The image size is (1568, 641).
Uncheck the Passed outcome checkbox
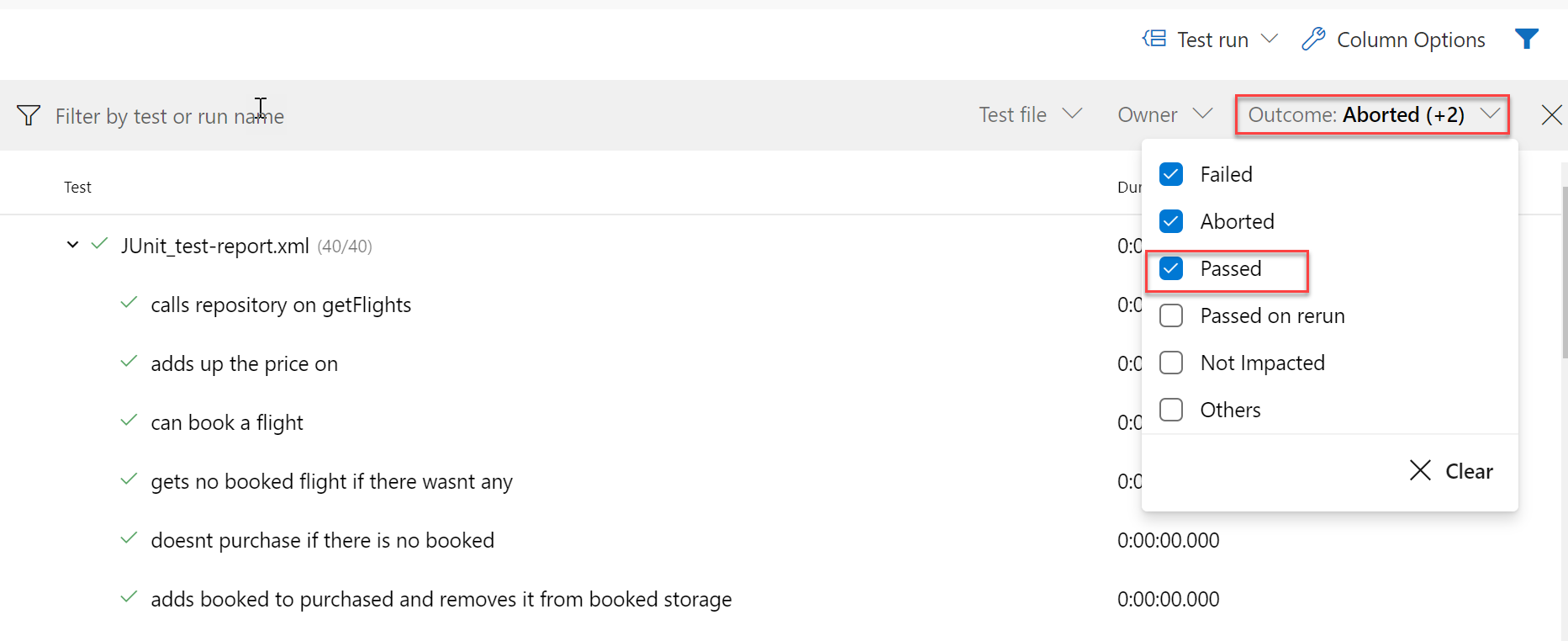[1171, 268]
